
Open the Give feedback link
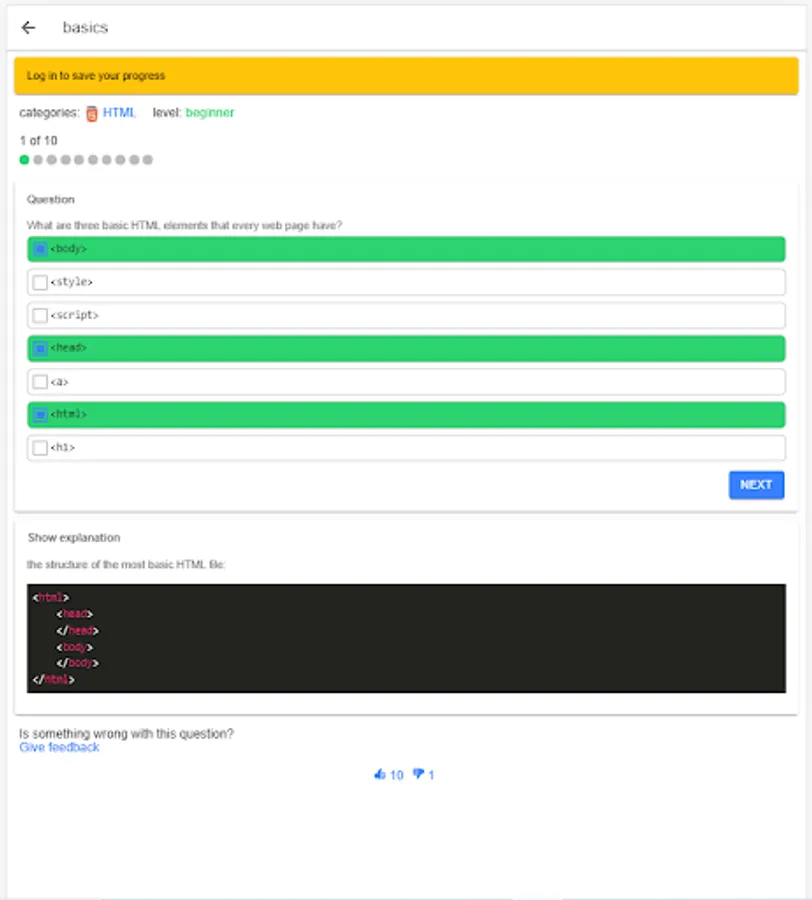[x=59, y=747]
